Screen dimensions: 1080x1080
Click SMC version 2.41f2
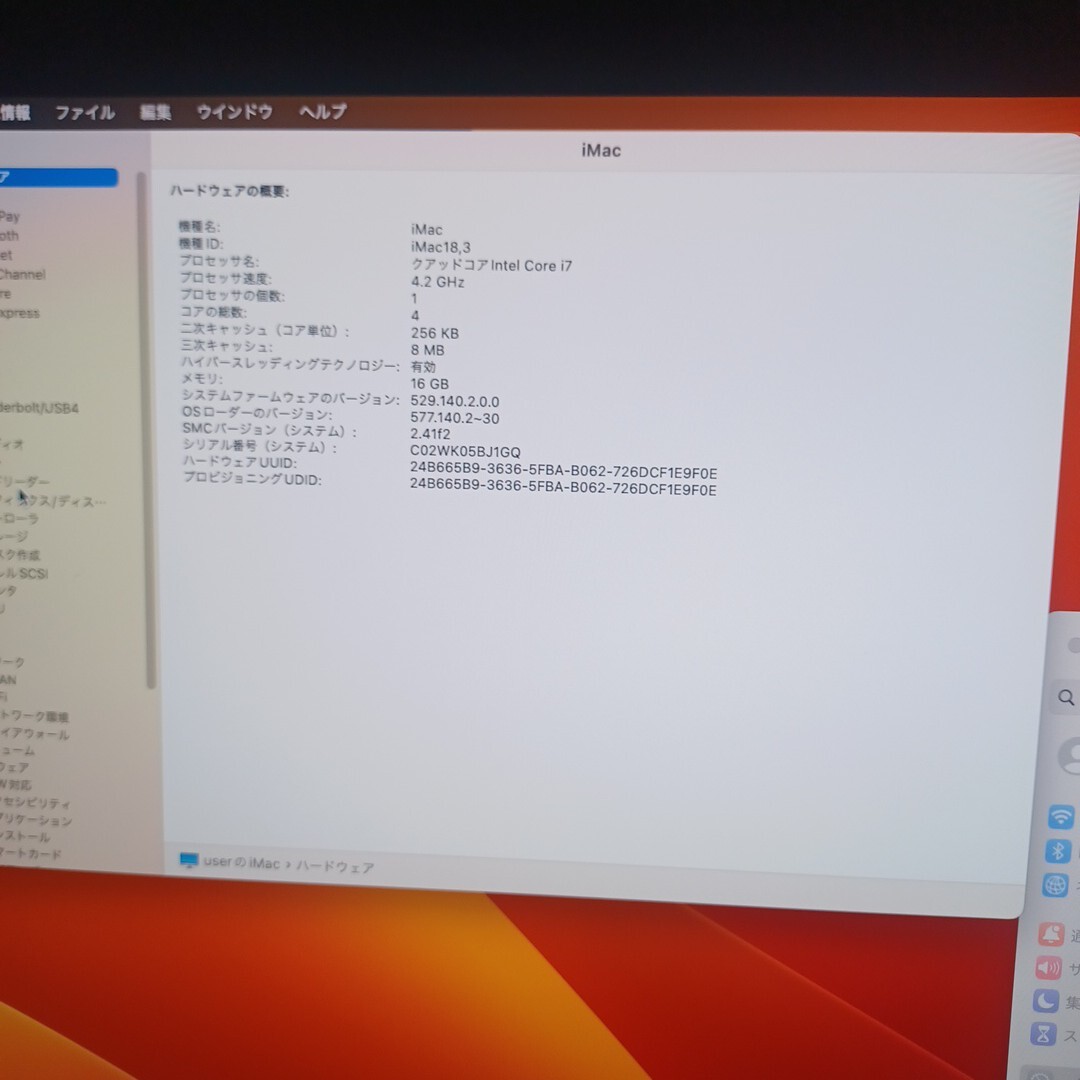430,434
